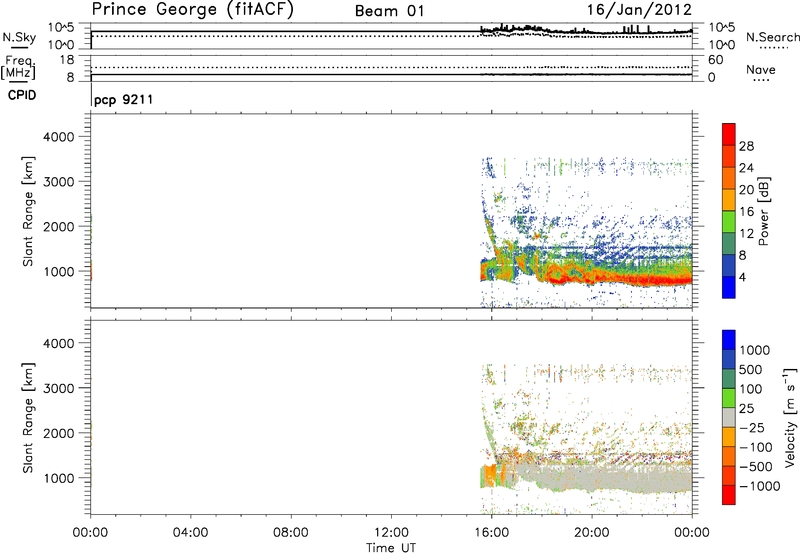
Task: Pick the light green 12–16 dB power segment
Action: (x=729, y=222)
